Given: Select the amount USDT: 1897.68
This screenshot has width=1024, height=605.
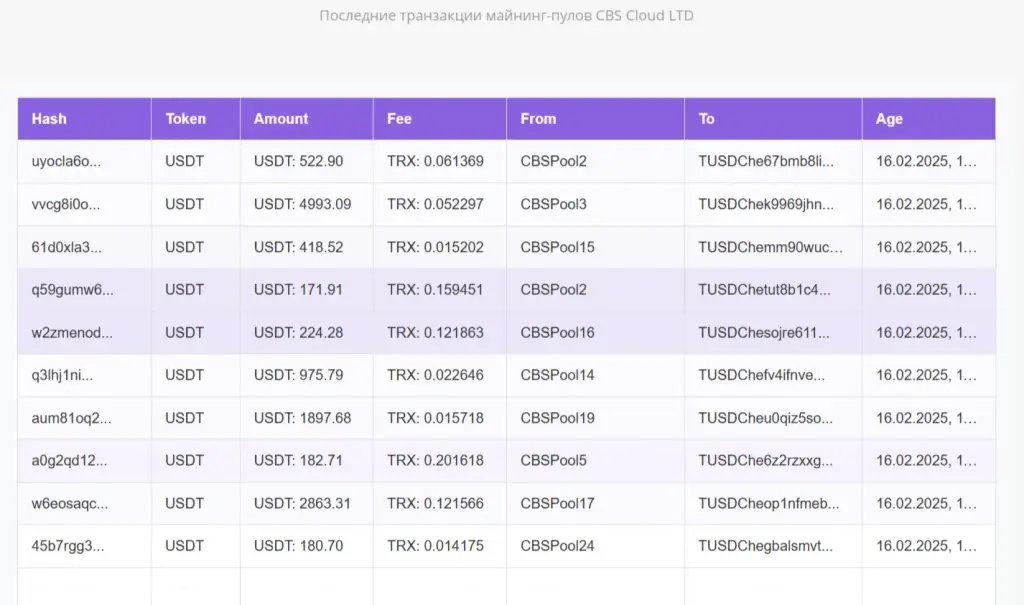Looking at the screenshot, I should pyautogui.click(x=302, y=418).
